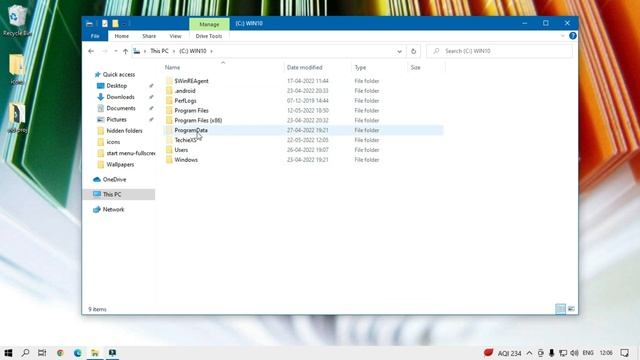
Task: Expand the address bar history dropdown
Action: tap(399, 51)
